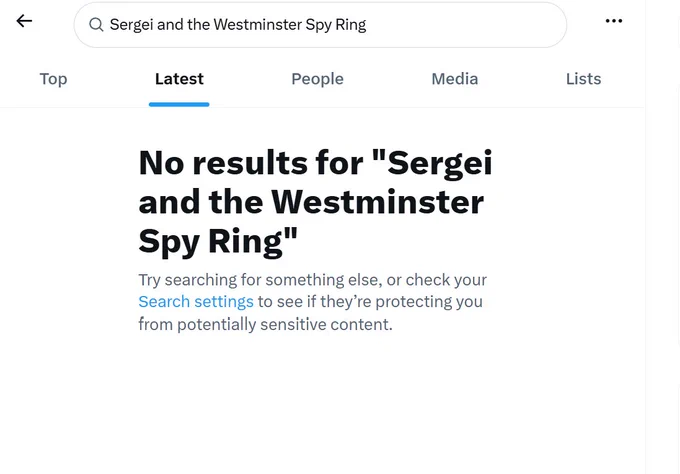The width and height of the screenshot is (680, 474).
Task: Click empty space right of search box
Action: pyautogui.click(x=585, y=25)
